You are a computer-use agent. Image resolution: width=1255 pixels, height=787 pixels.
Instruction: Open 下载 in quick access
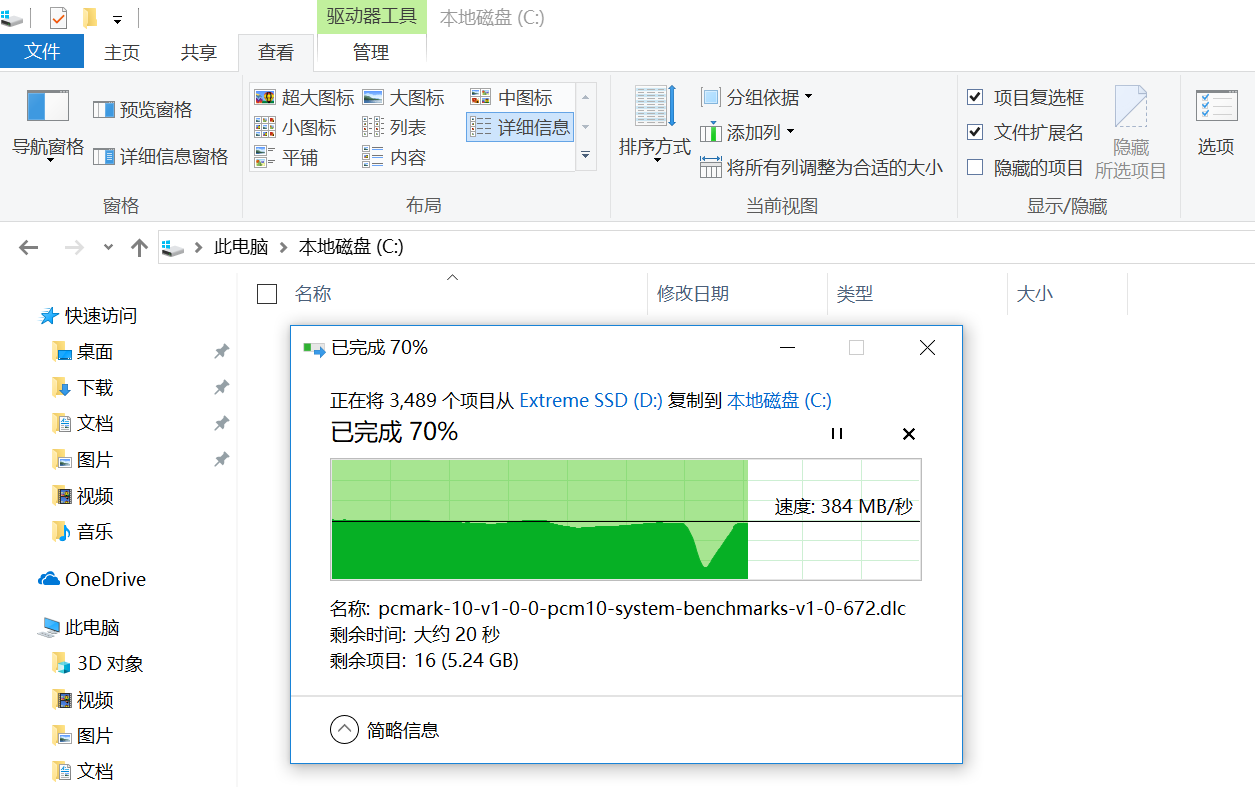83,388
